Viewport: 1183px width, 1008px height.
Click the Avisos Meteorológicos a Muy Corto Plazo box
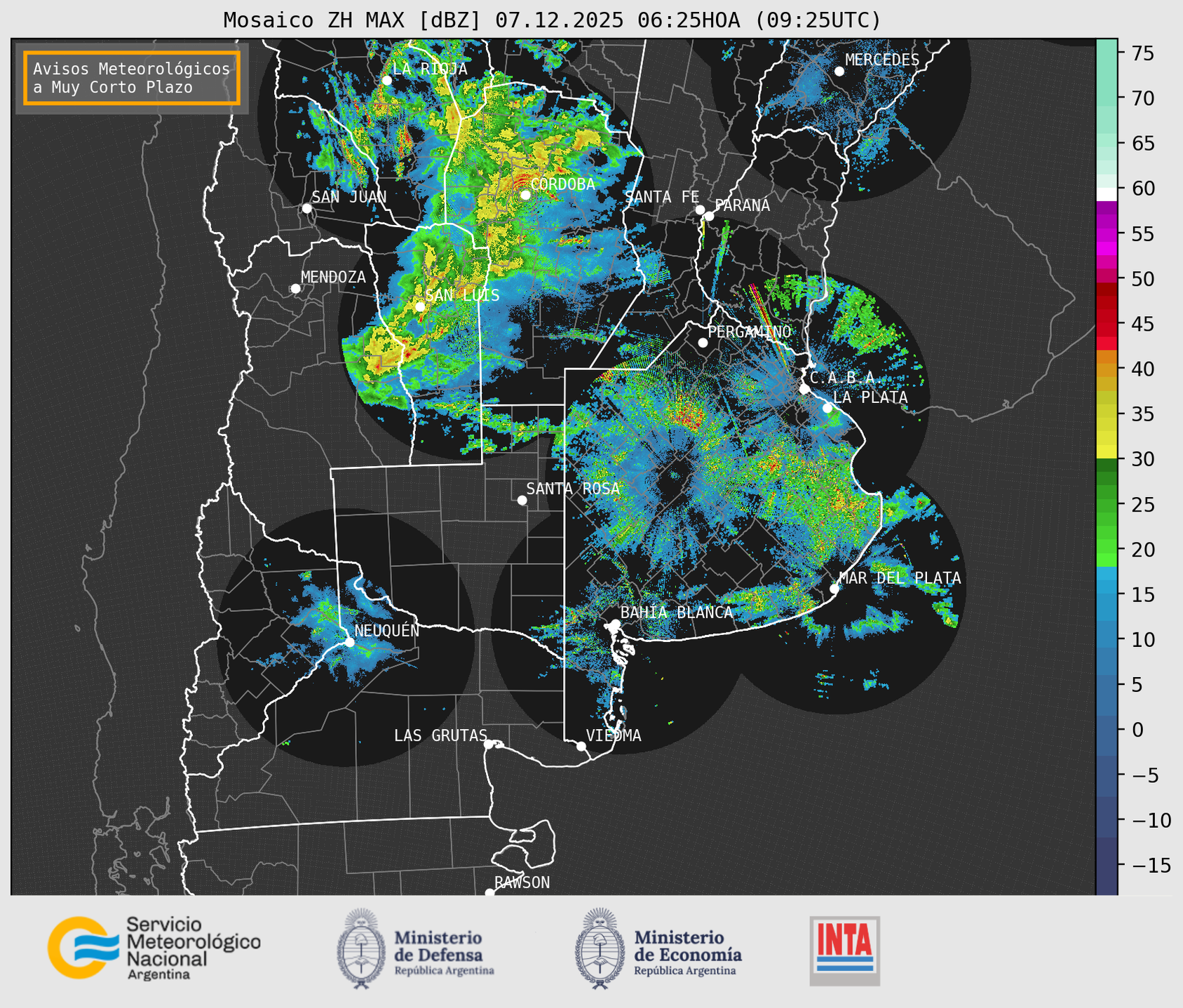tap(132, 78)
